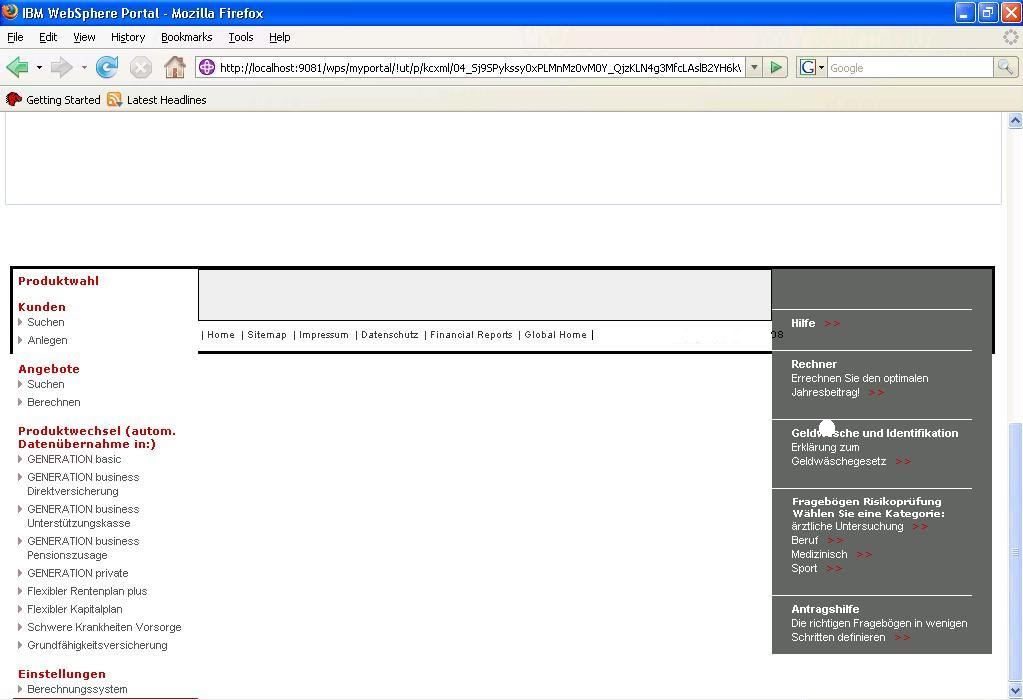Open the Bookmarks menu
1023x700 pixels.
tap(186, 37)
